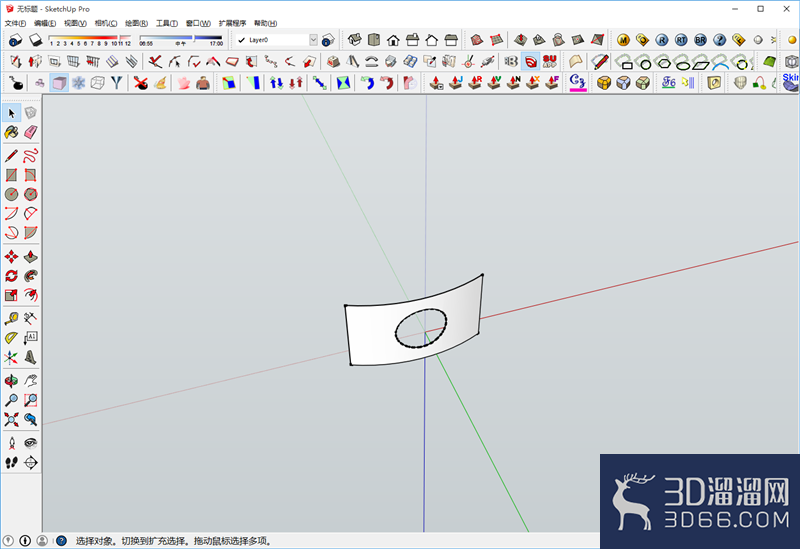
Task: Click the Zoom Extents tool
Action: pyautogui.click(x=11, y=419)
